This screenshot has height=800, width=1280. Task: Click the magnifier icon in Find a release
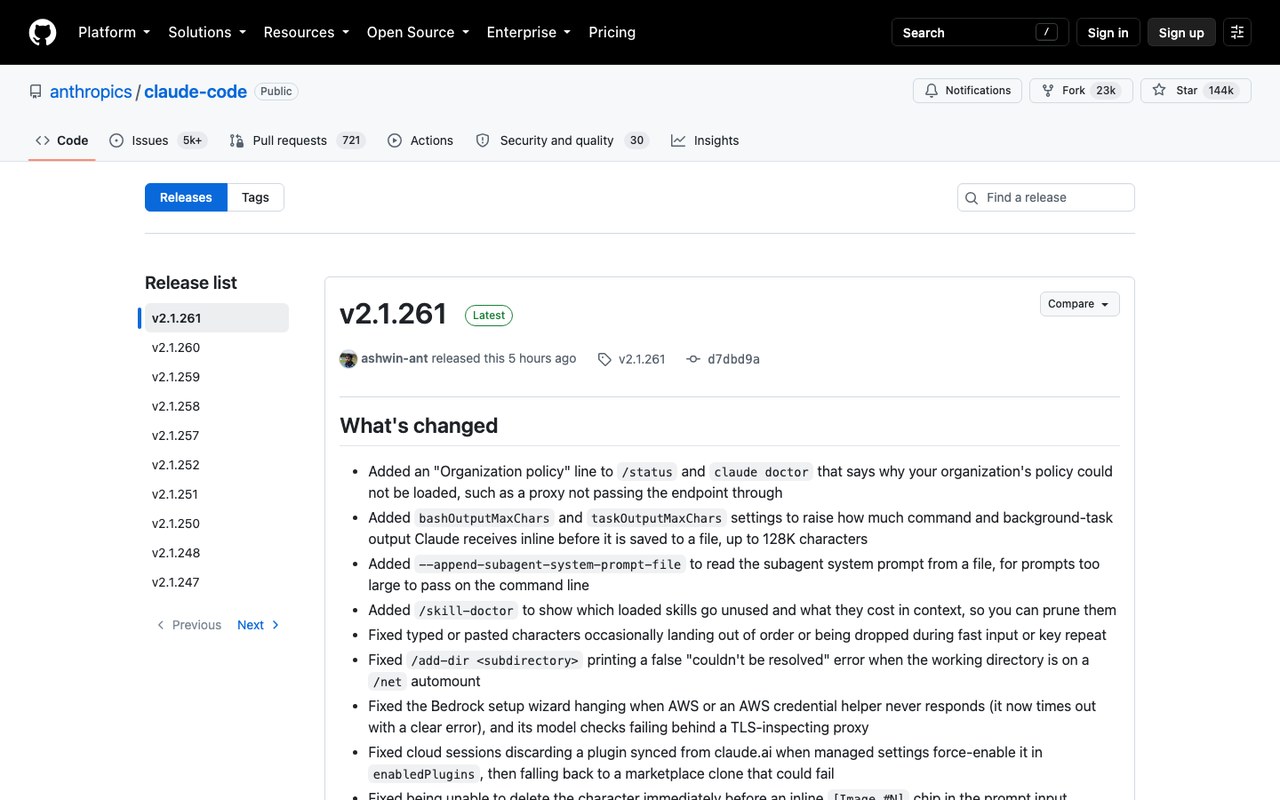(971, 198)
